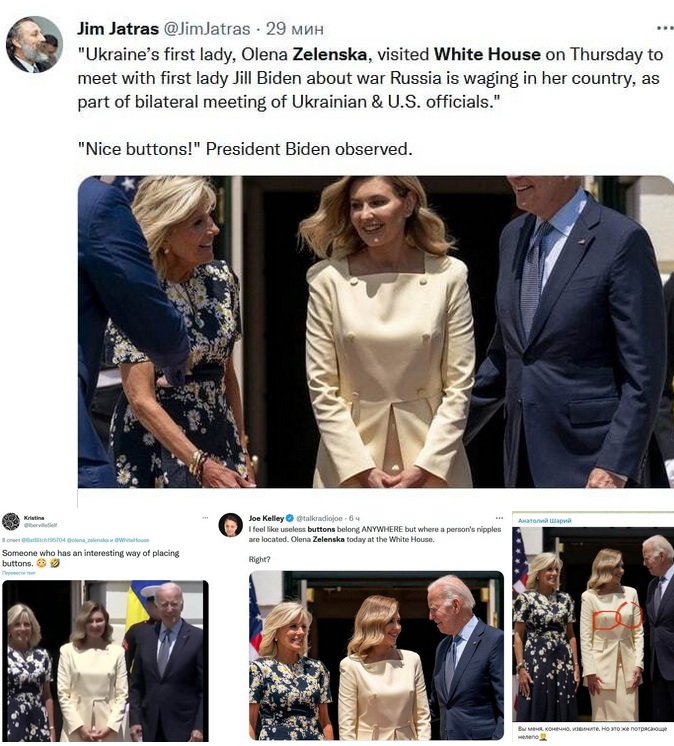
Task: Open the photo in Kristina's tweet
Action: point(105,661)
